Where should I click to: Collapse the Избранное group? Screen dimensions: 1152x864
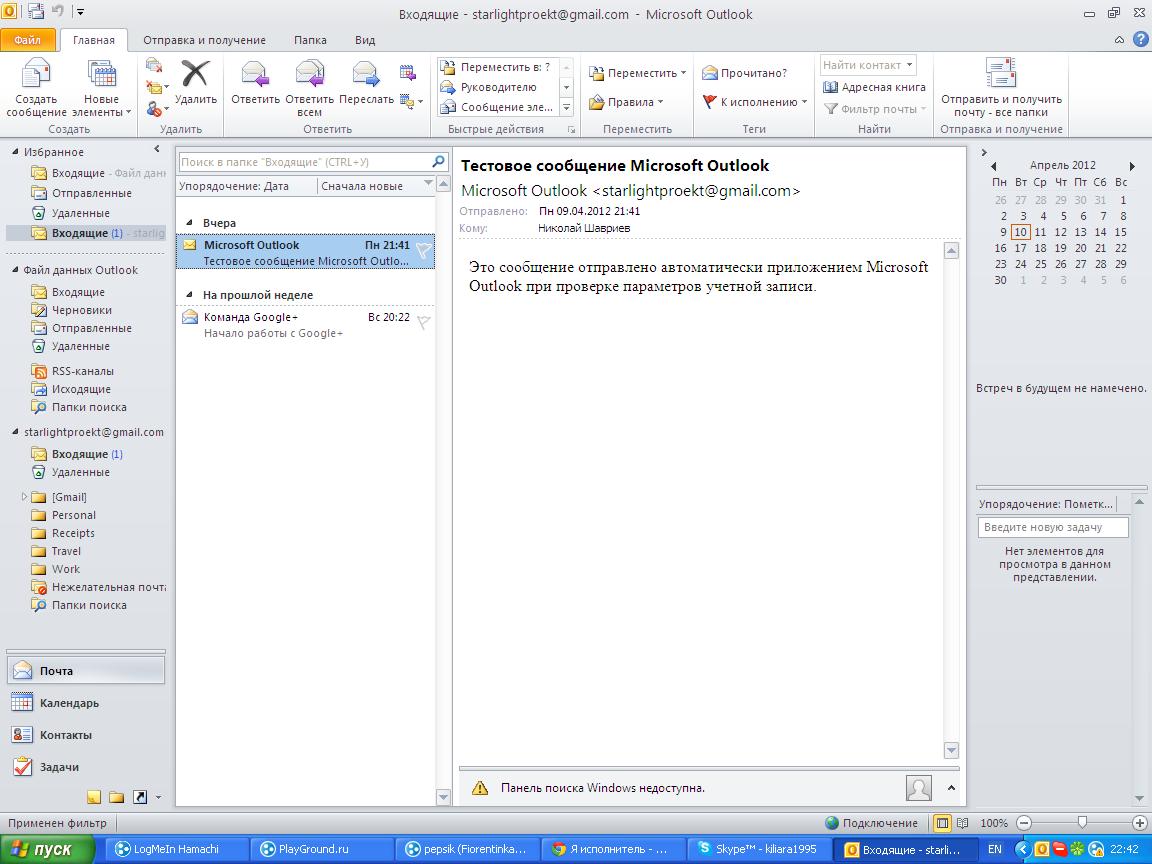coord(15,151)
